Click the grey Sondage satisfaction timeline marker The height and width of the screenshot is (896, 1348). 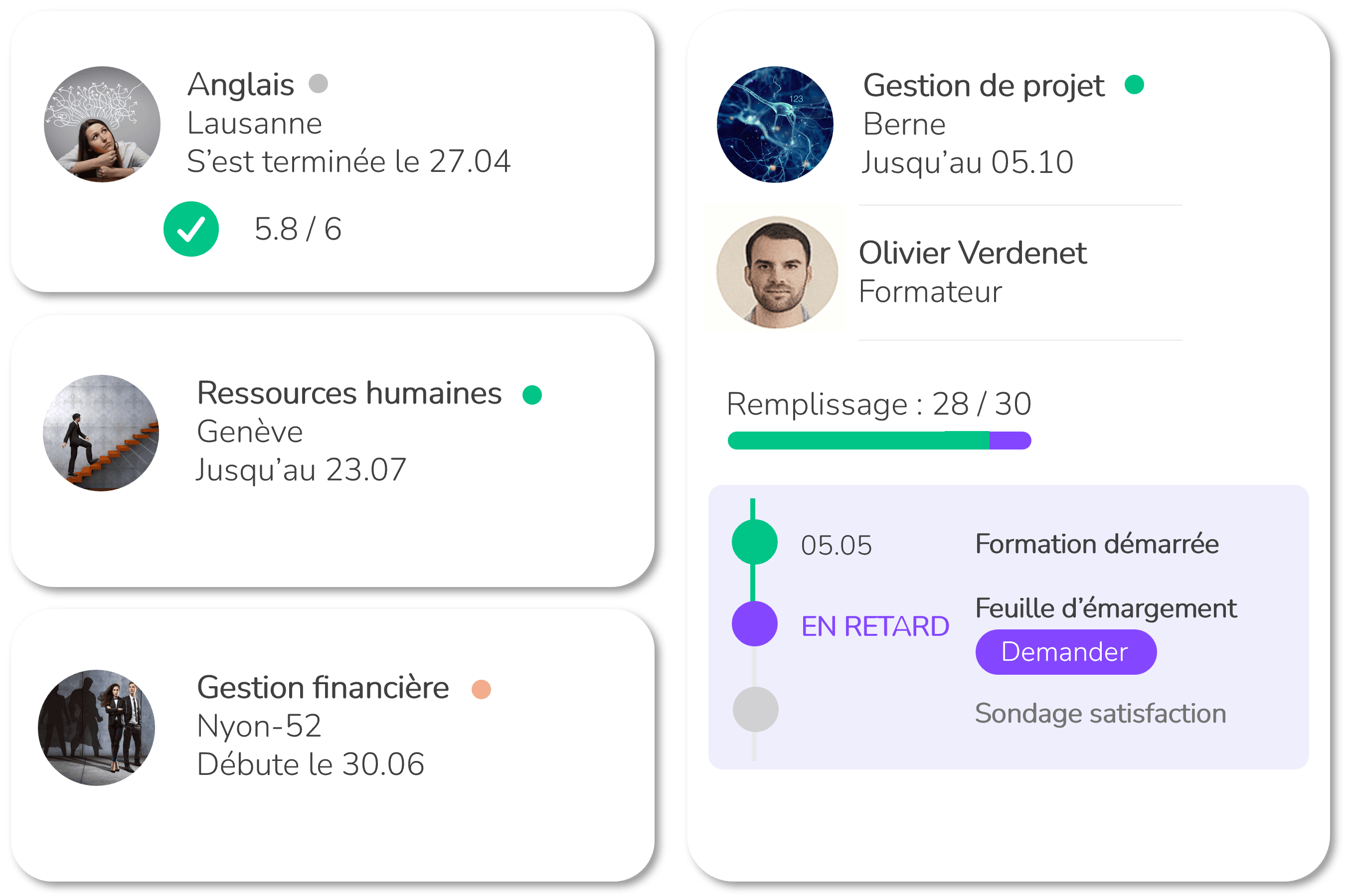pos(756,709)
